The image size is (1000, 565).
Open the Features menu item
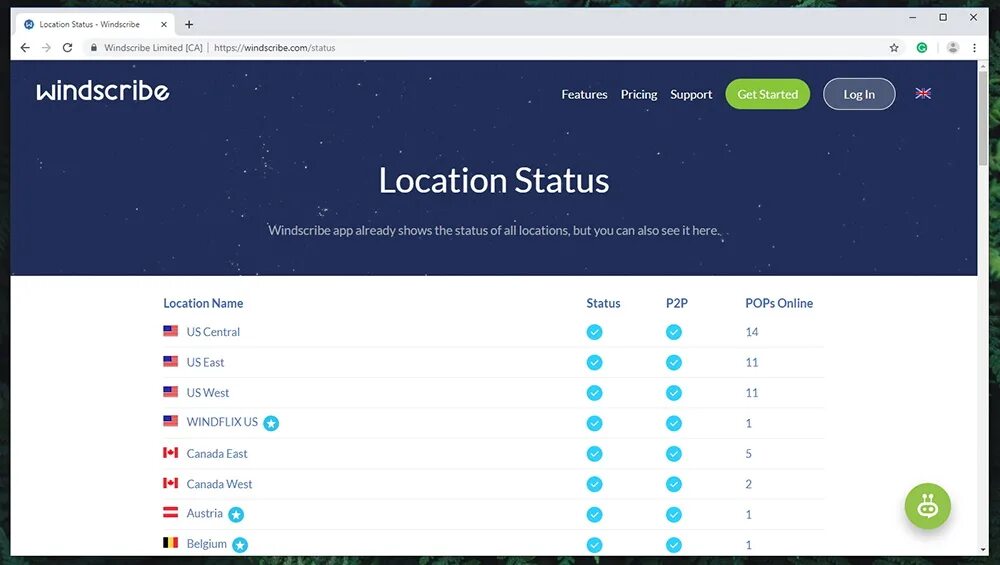[584, 94]
